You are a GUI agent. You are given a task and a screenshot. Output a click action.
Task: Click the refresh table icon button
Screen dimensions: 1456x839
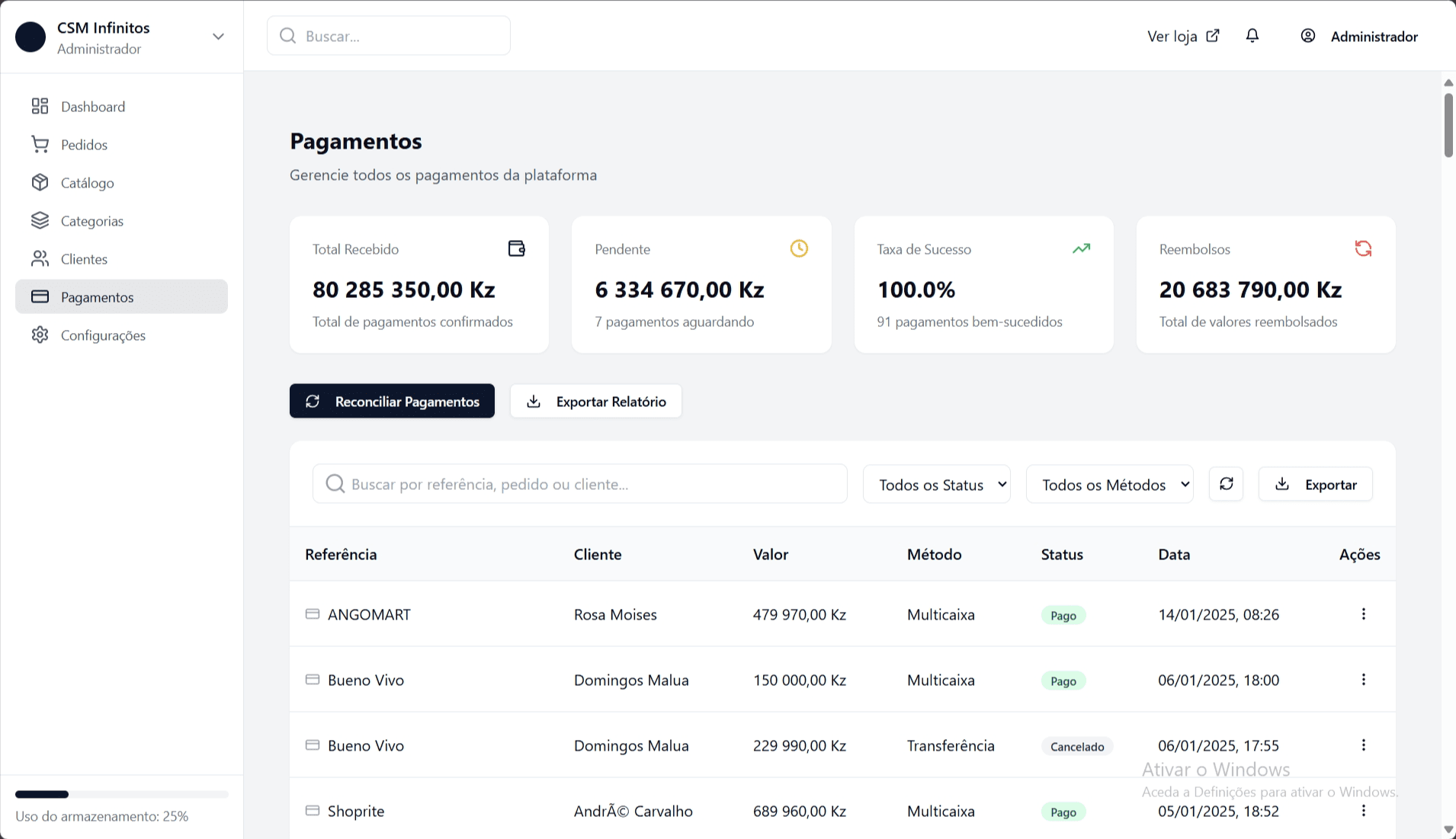point(1226,484)
